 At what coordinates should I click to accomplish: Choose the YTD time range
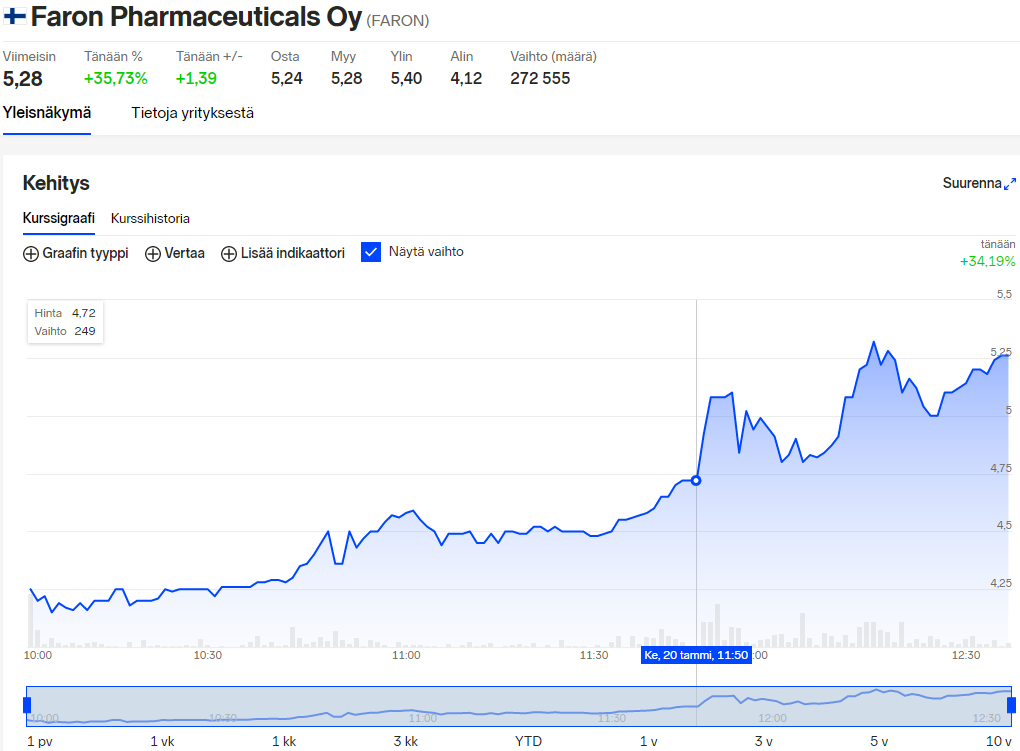527,741
